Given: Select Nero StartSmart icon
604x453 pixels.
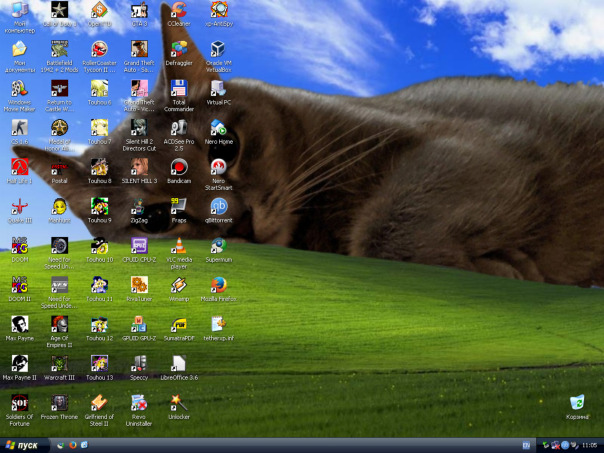Looking at the screenshot, I should pyautogui.click(x=218, y=168).
